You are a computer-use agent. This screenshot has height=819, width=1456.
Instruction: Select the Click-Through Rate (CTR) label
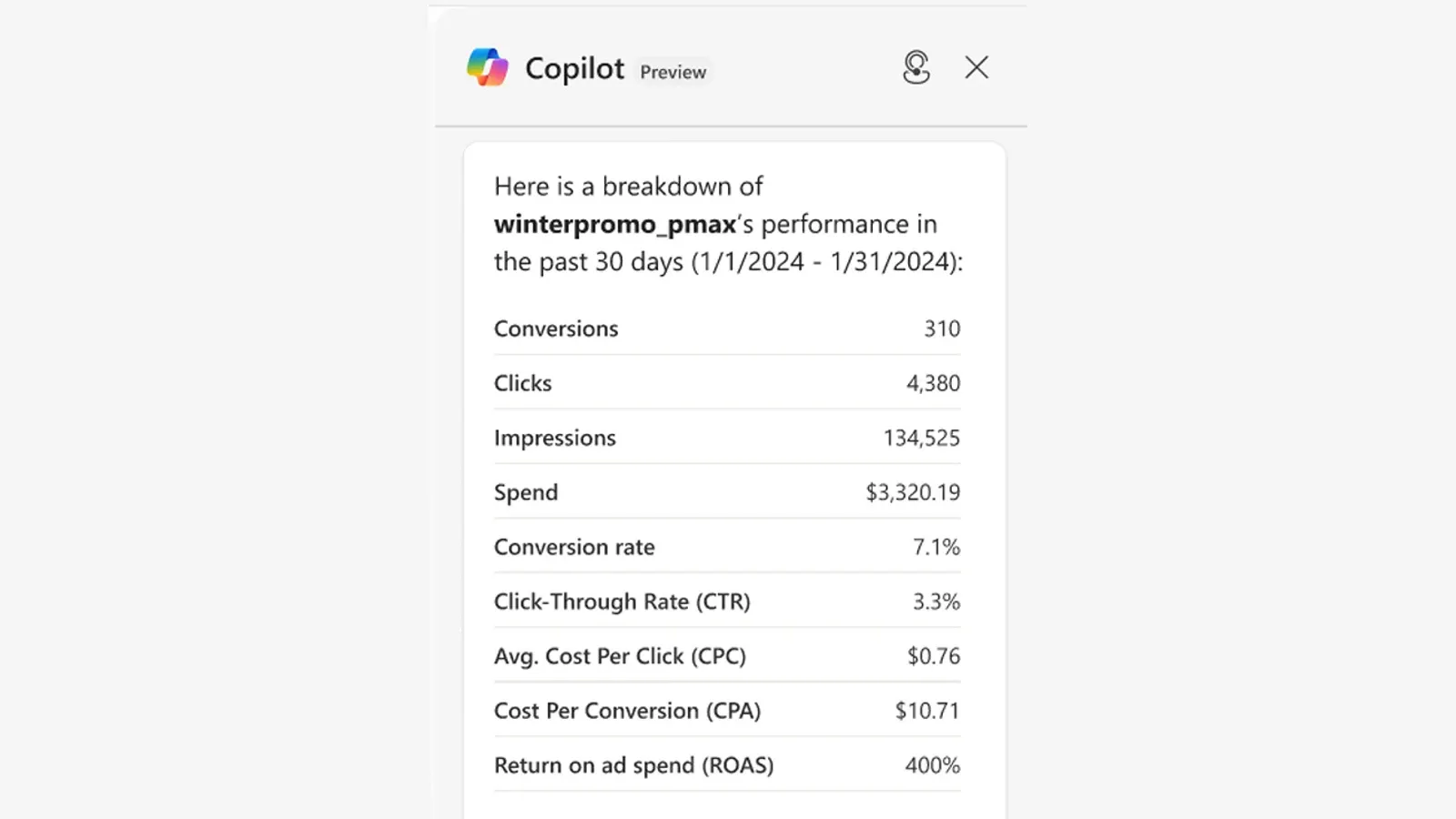pos(622,602)
